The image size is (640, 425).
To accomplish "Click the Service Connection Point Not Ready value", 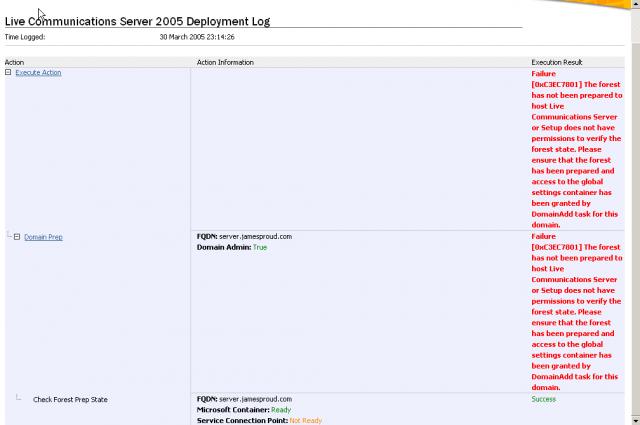I will tap(306, 421).
